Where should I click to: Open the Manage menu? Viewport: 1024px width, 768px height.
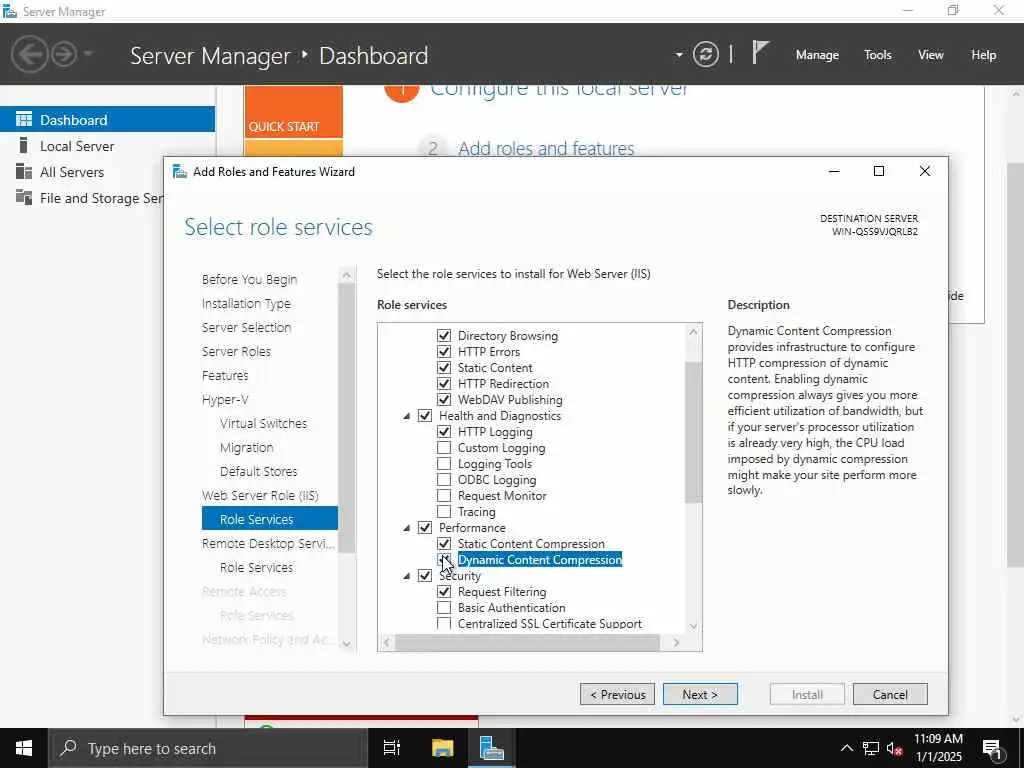[817, 55]
